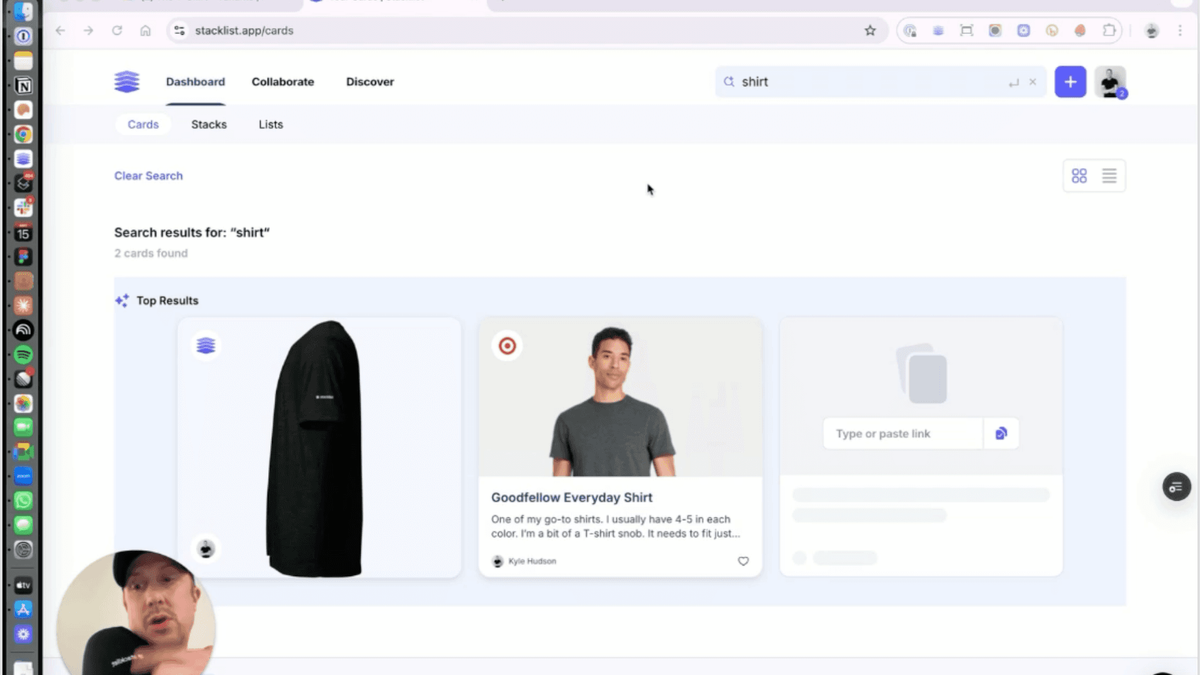
Task: Switch to grid view layout
Action: tap(1079, 176)
